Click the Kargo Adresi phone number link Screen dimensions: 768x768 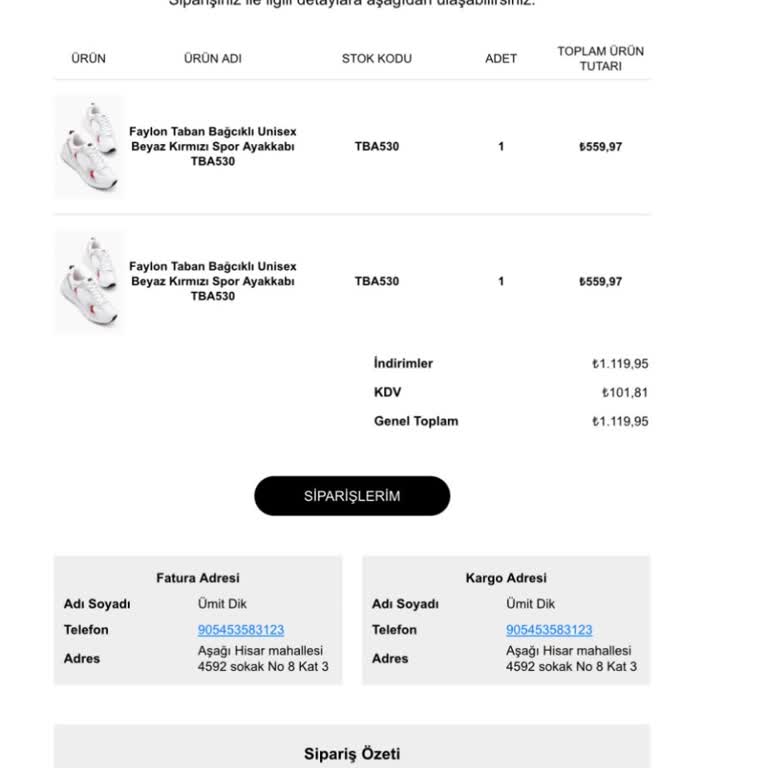tap(549, 630)
